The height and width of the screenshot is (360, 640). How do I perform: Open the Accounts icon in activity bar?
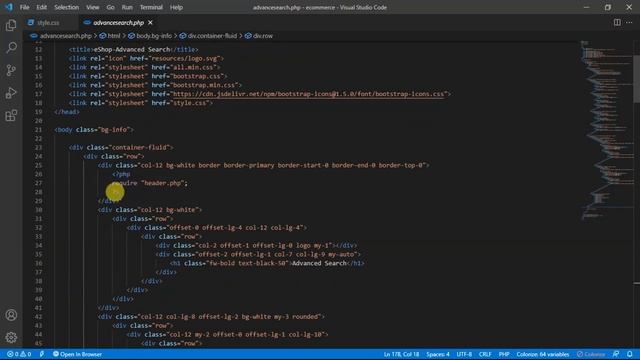11,315
